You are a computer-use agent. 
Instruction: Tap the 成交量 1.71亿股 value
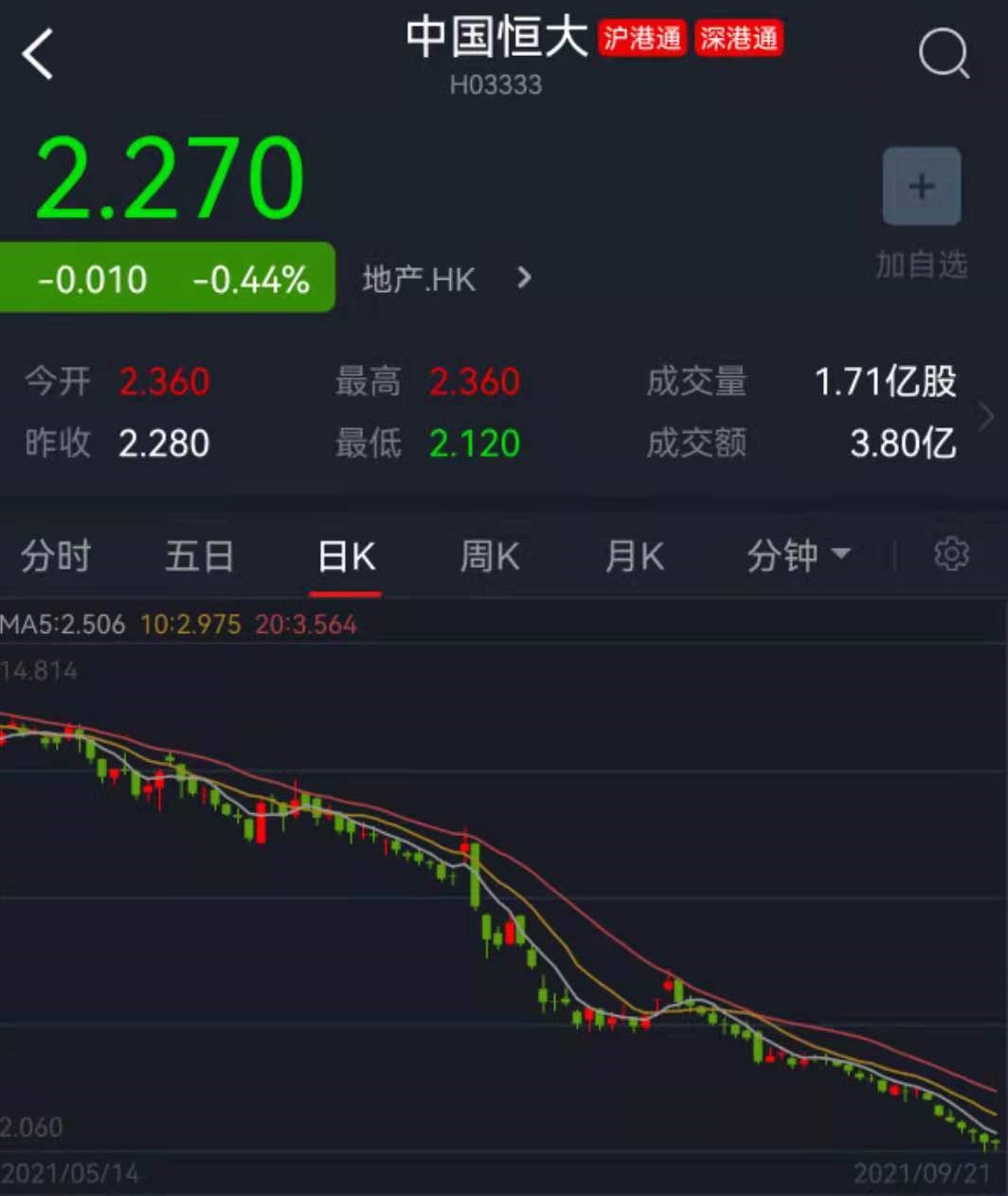885,382
